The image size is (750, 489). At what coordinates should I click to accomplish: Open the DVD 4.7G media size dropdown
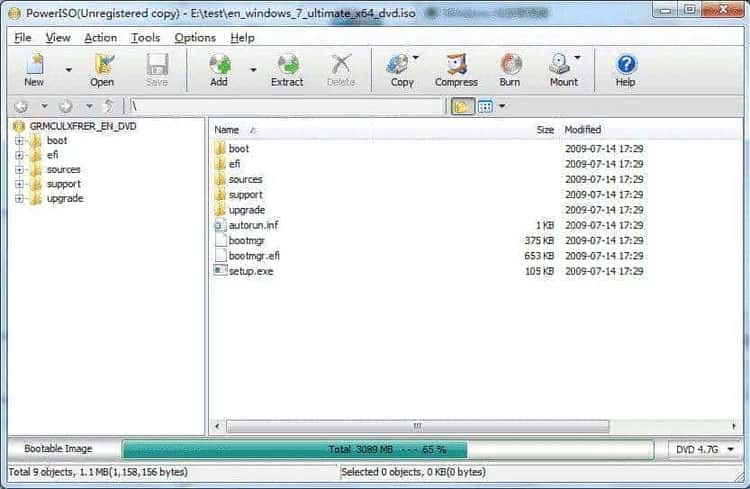click(704, 449)
